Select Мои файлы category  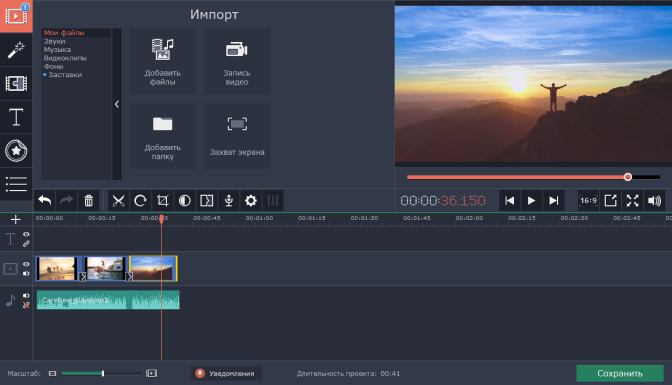64,33
